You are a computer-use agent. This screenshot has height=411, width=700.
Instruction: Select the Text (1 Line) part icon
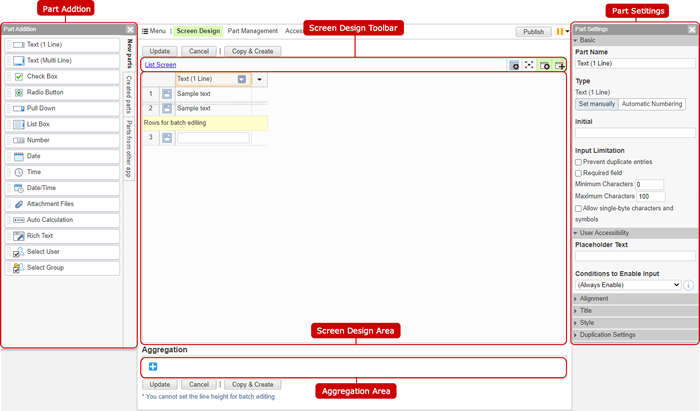tap(19, 45)
